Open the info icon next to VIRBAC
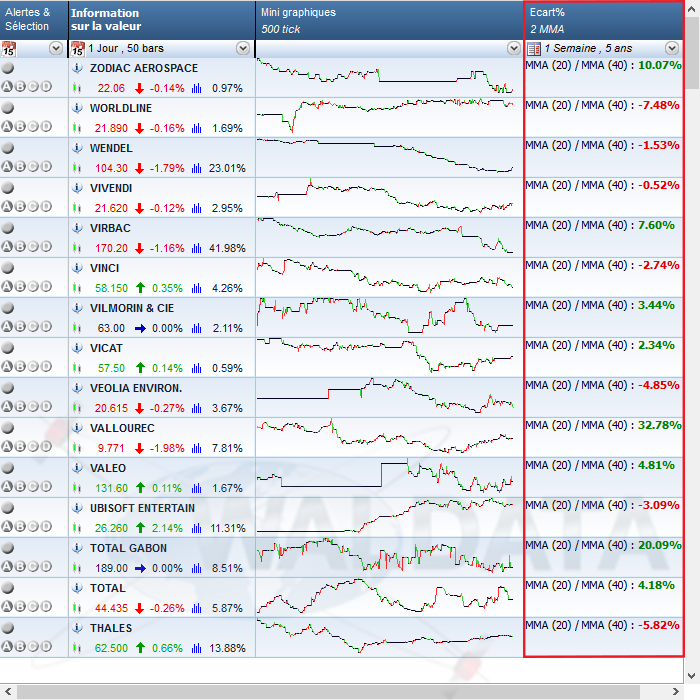 pyautogui.click(x=77, y=228)
